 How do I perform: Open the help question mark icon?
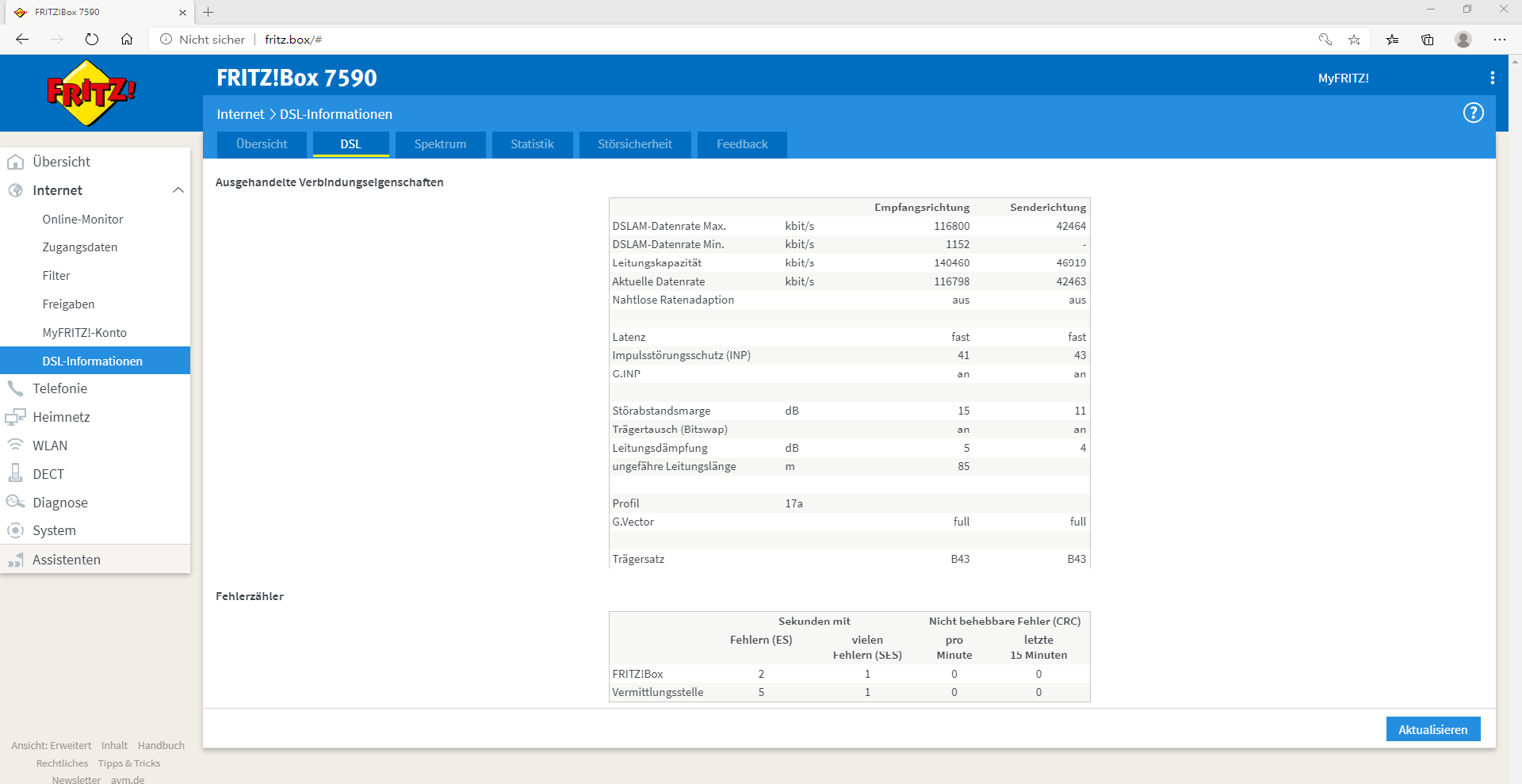coord(1473,113)
